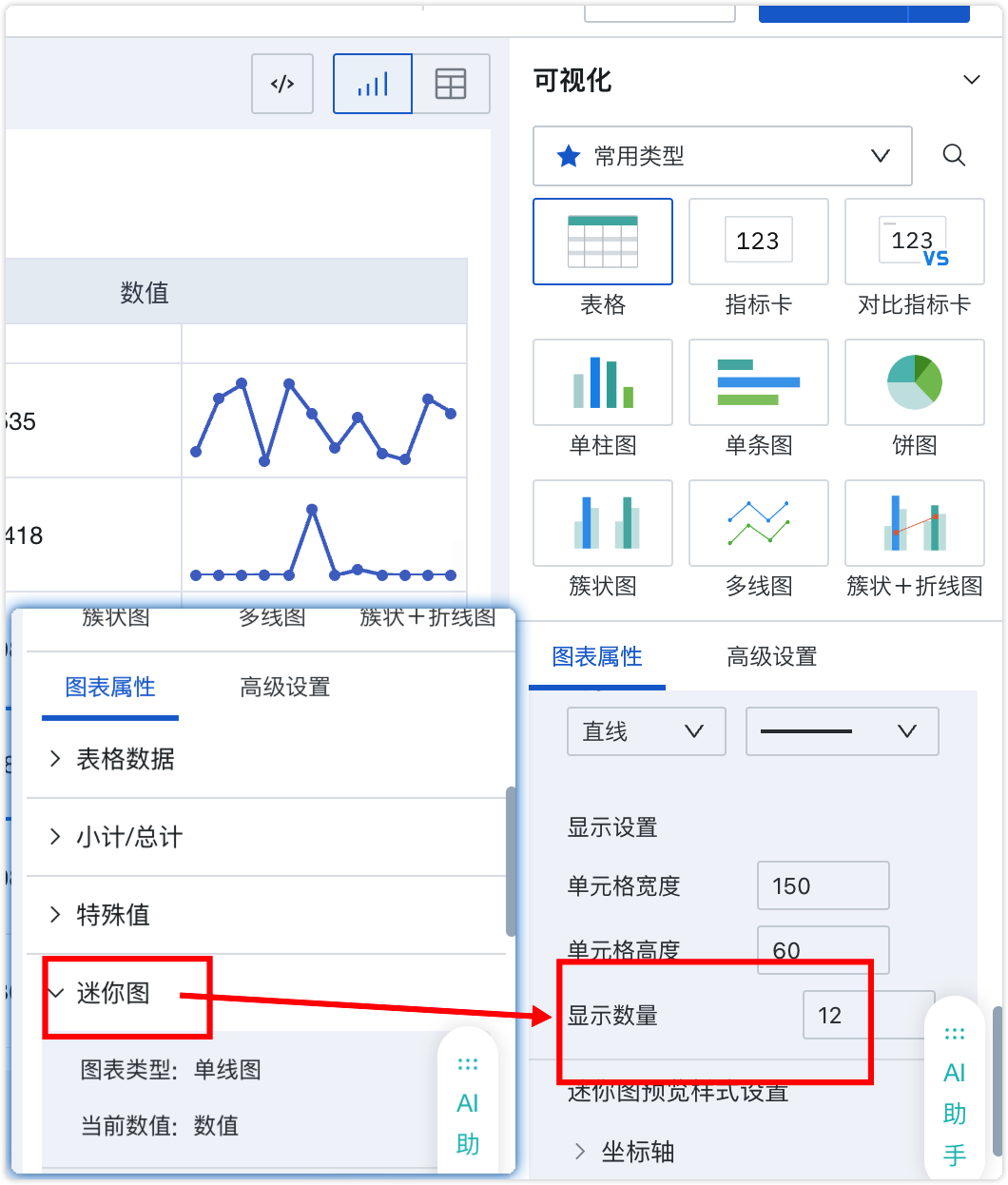Select the 饼图 chart type
Image resolution: width=1008 pixels, height=1185 pixels.
915,382
